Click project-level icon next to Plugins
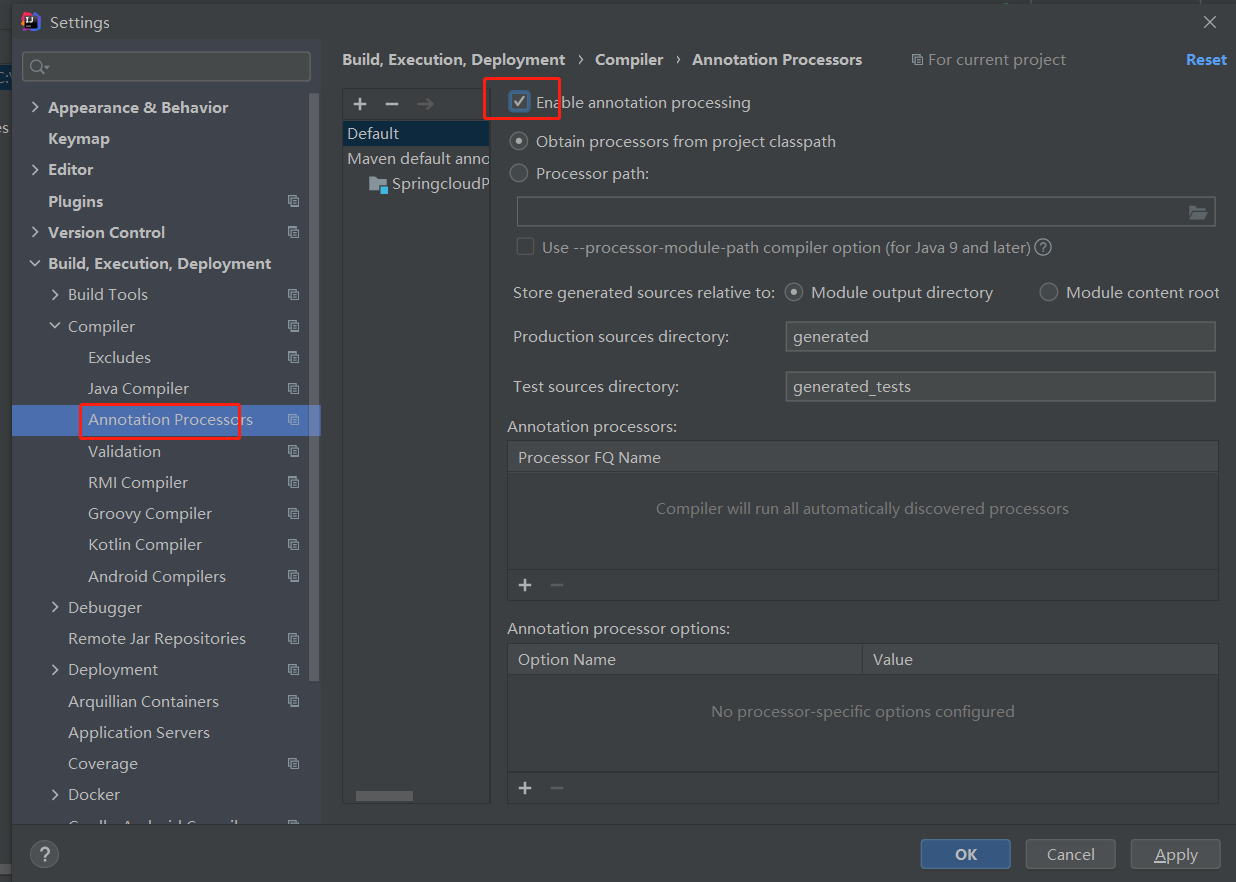Image resolution: width=1236 pixels, height=882 pixels. tap(293, 201)
